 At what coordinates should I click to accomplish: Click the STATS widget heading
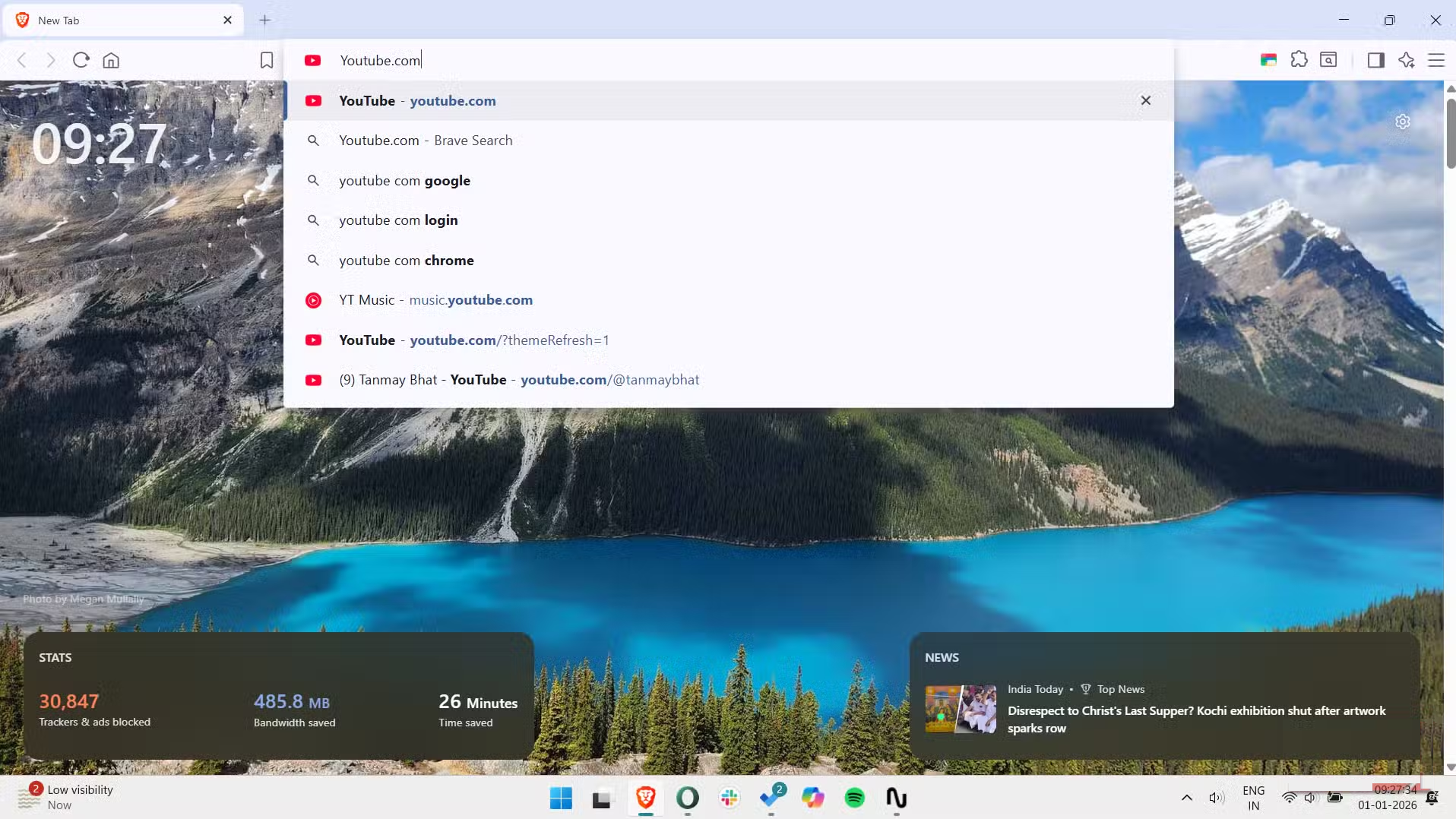pos(55,658)
